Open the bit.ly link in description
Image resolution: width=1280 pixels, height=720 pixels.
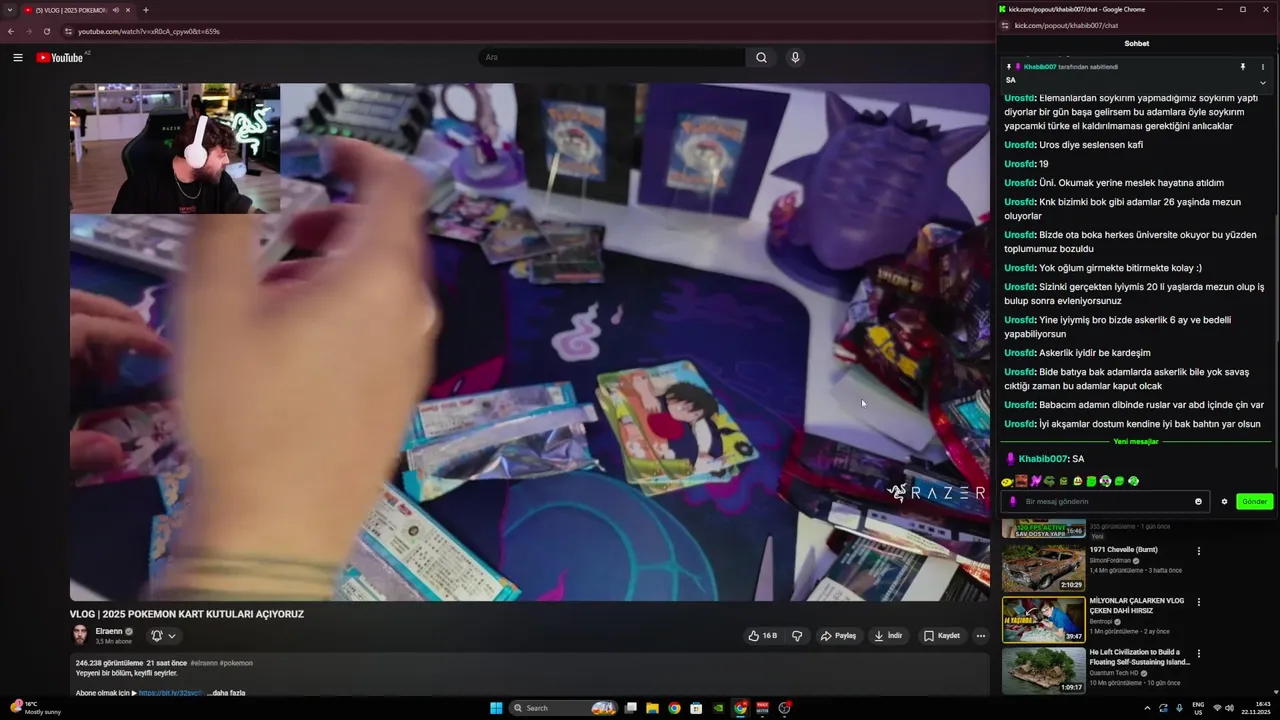point(171,692)
